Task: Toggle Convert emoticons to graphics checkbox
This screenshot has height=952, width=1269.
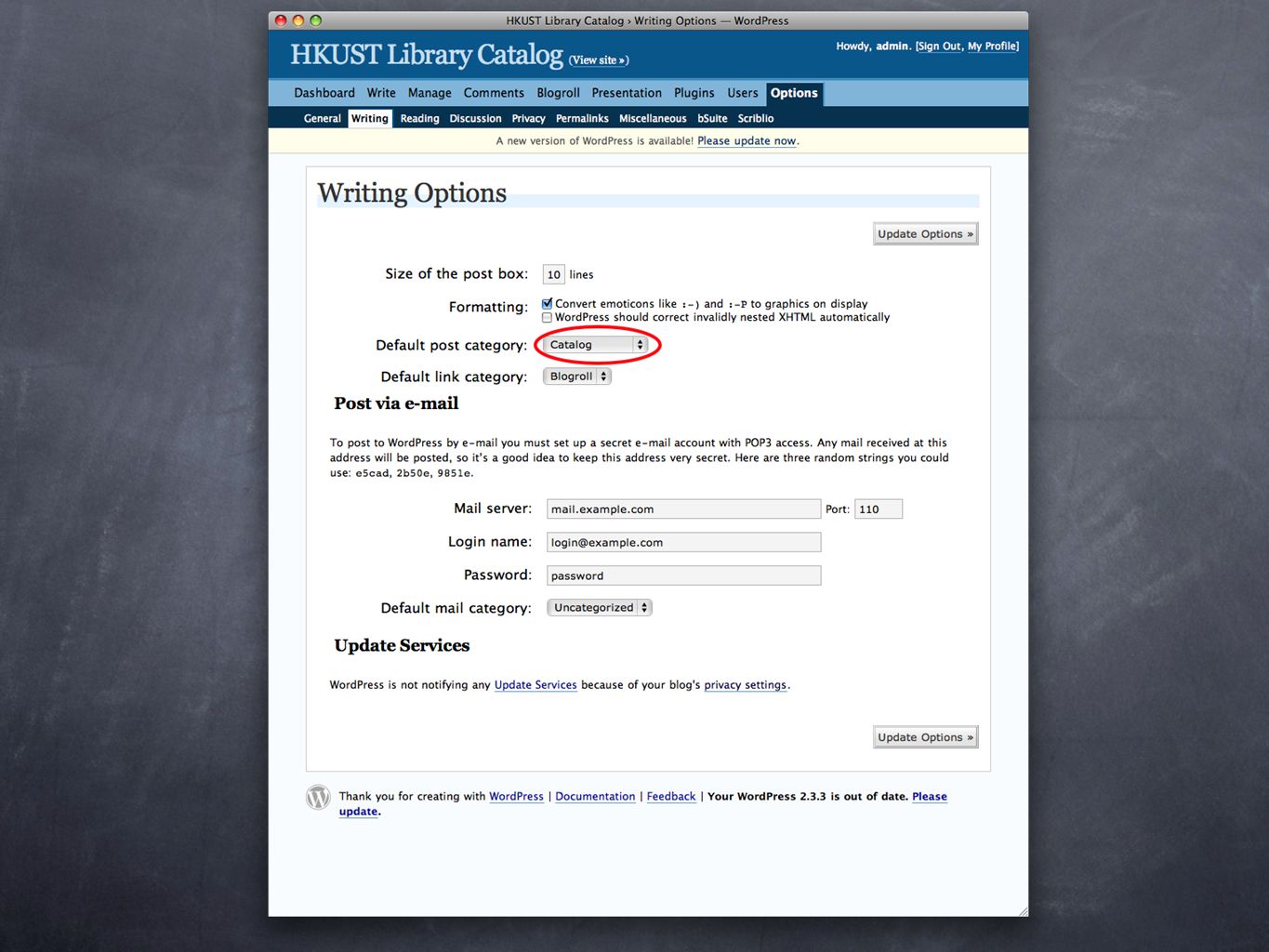Action: pyautogui.click(x=548, y=303)
